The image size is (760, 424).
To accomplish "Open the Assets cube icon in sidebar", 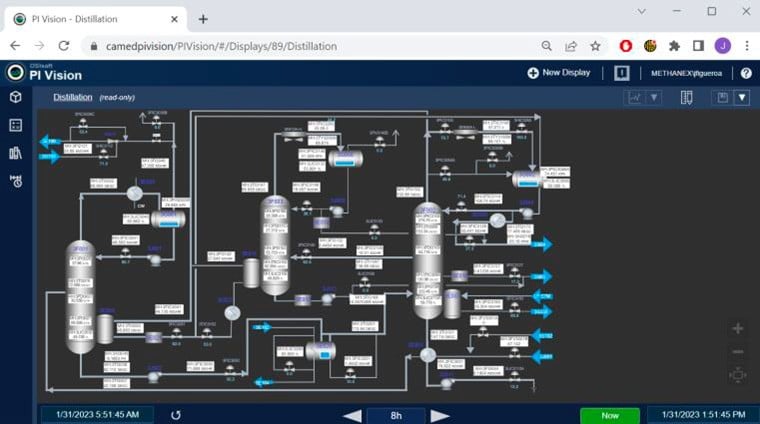I will (15, 97).
